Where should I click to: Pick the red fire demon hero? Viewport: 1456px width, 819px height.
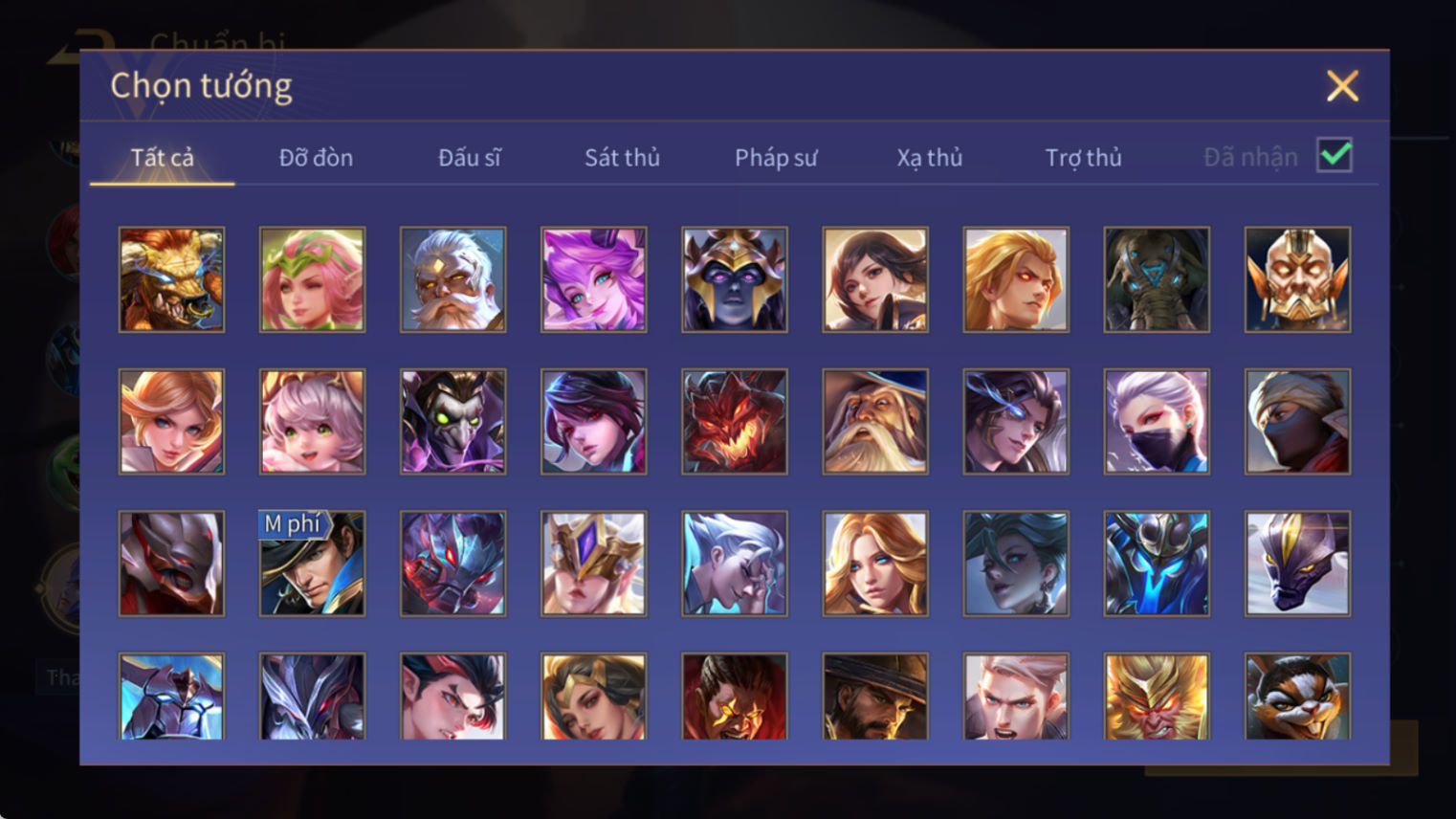click(735, 421)
